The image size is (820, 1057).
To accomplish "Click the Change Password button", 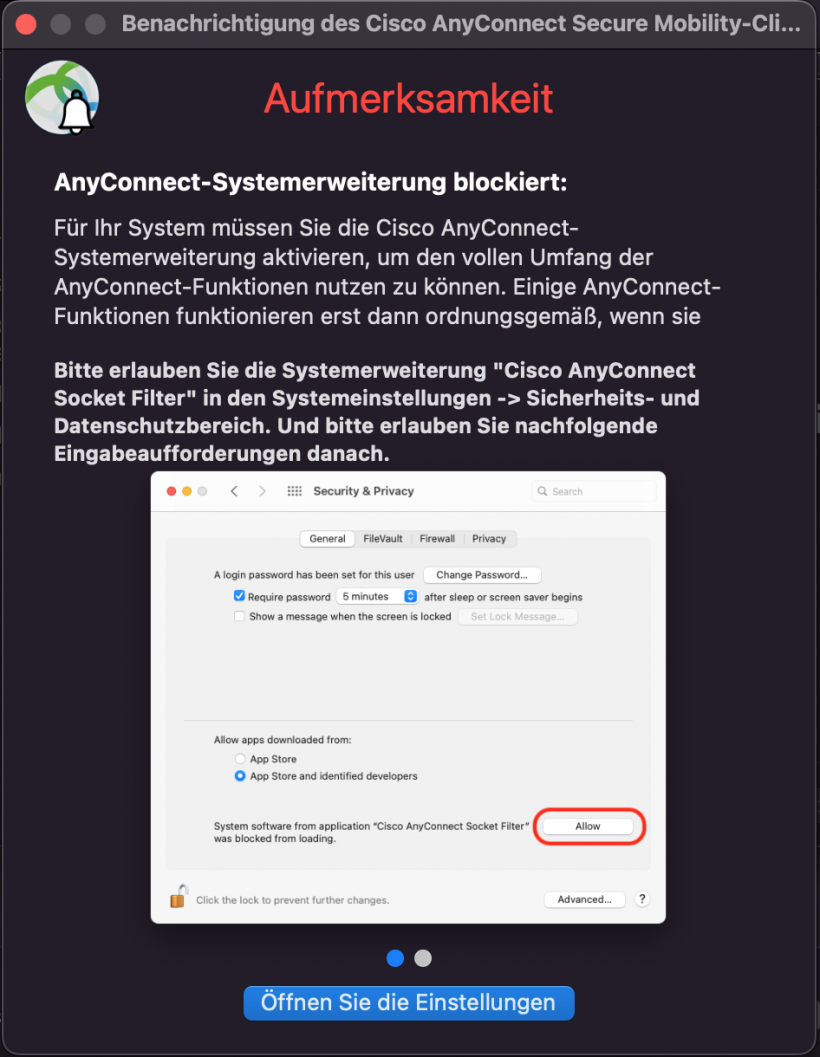I will point(482,574).
